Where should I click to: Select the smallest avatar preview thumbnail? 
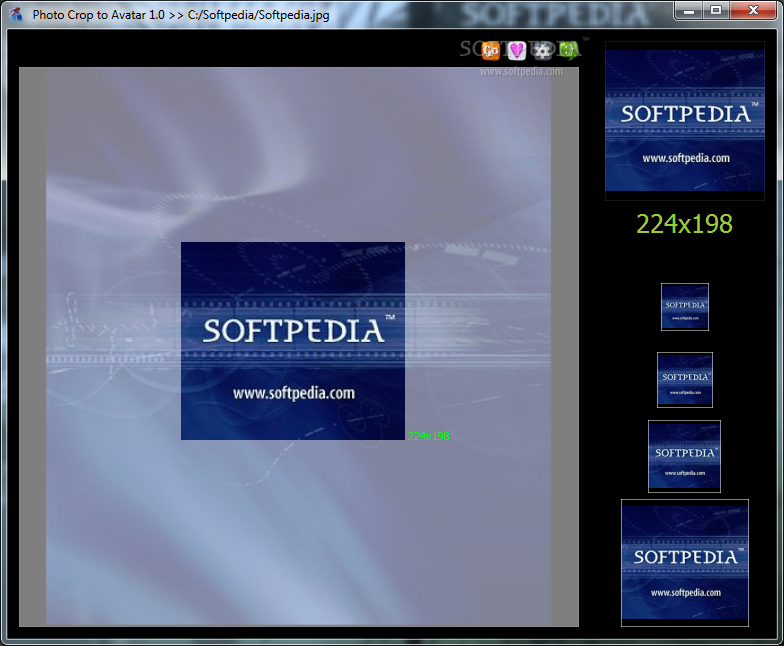click(684, 307)
